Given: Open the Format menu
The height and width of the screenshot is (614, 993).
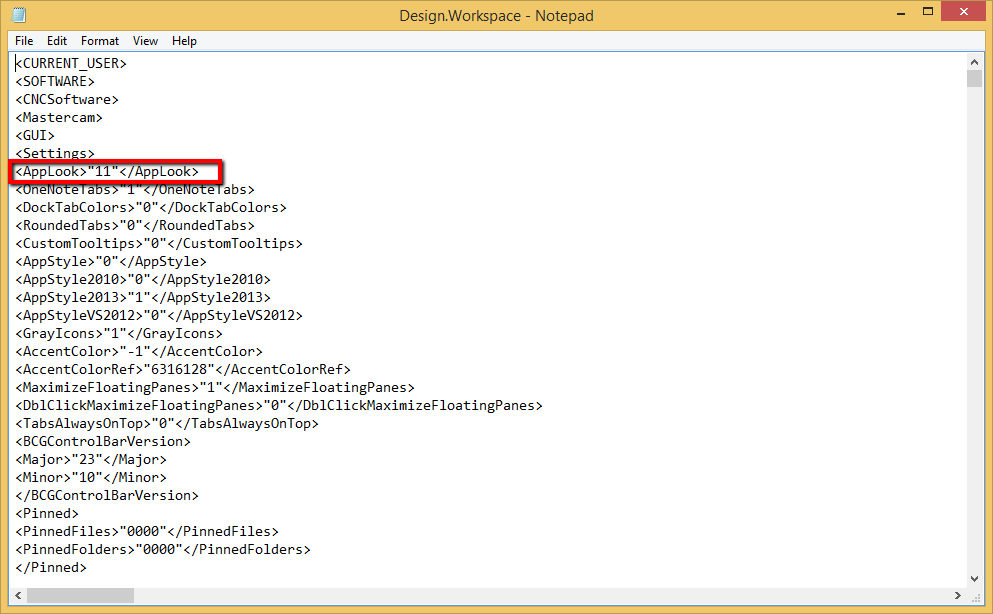Looking at the screenshot, I should pyautogui.click(x=99, y=41).
